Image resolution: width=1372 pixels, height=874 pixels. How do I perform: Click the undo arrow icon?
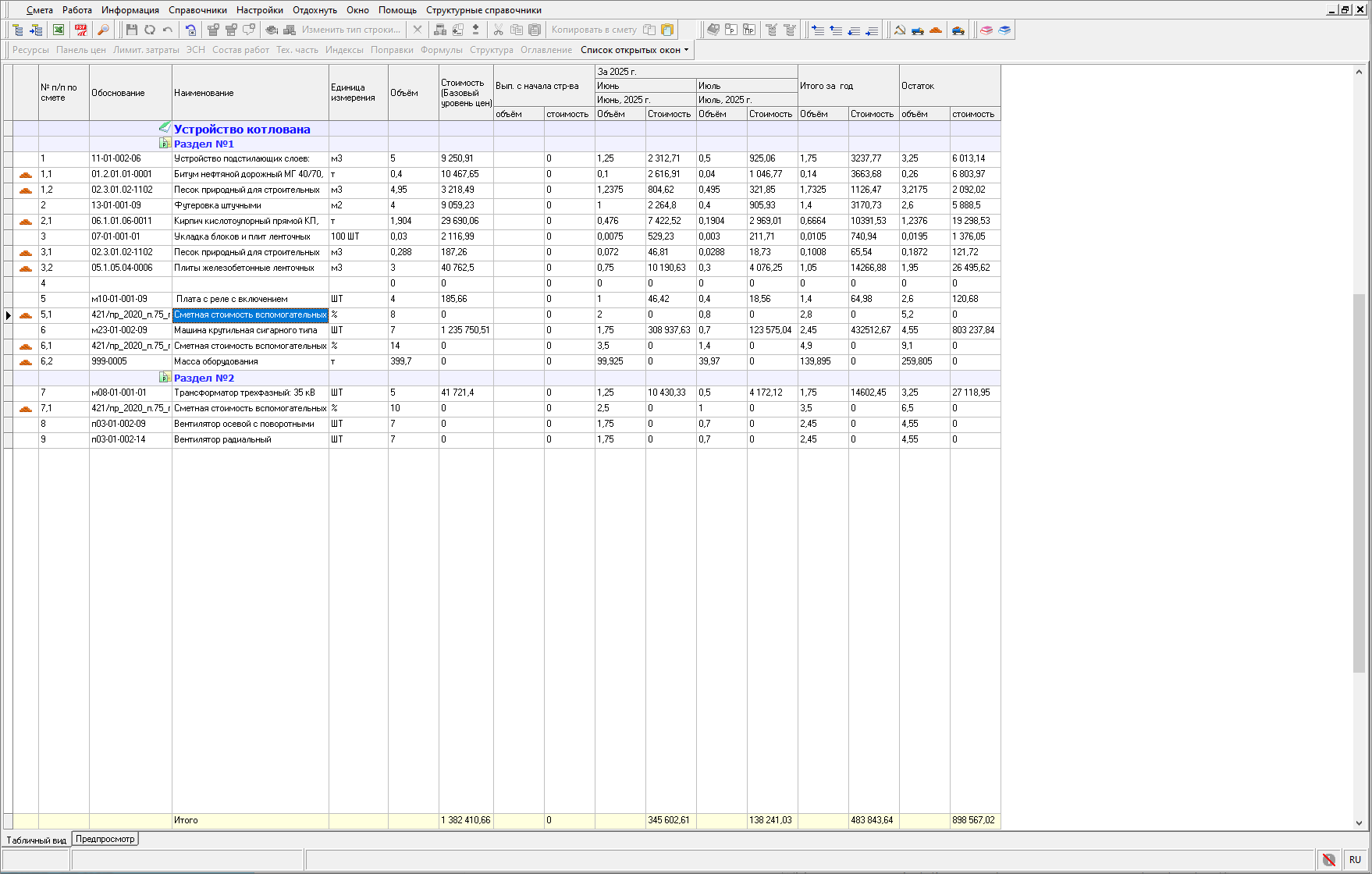point(168,30)
